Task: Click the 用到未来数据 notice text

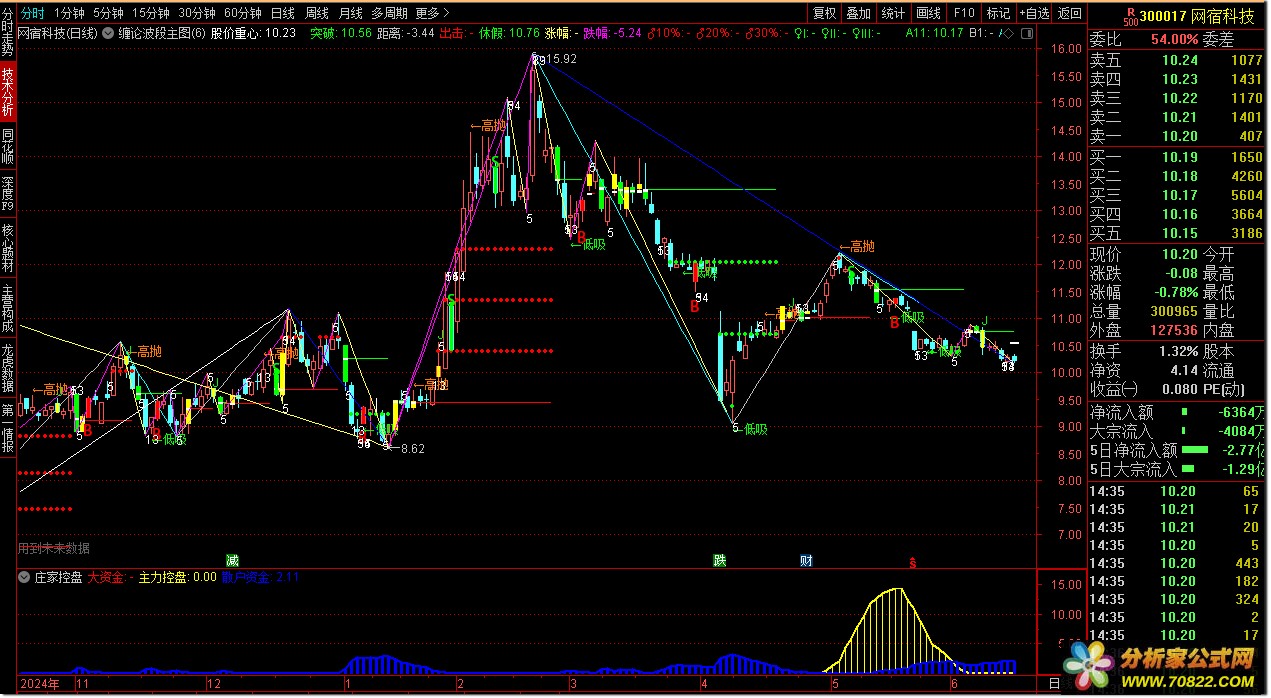Action: click(54, 548)
